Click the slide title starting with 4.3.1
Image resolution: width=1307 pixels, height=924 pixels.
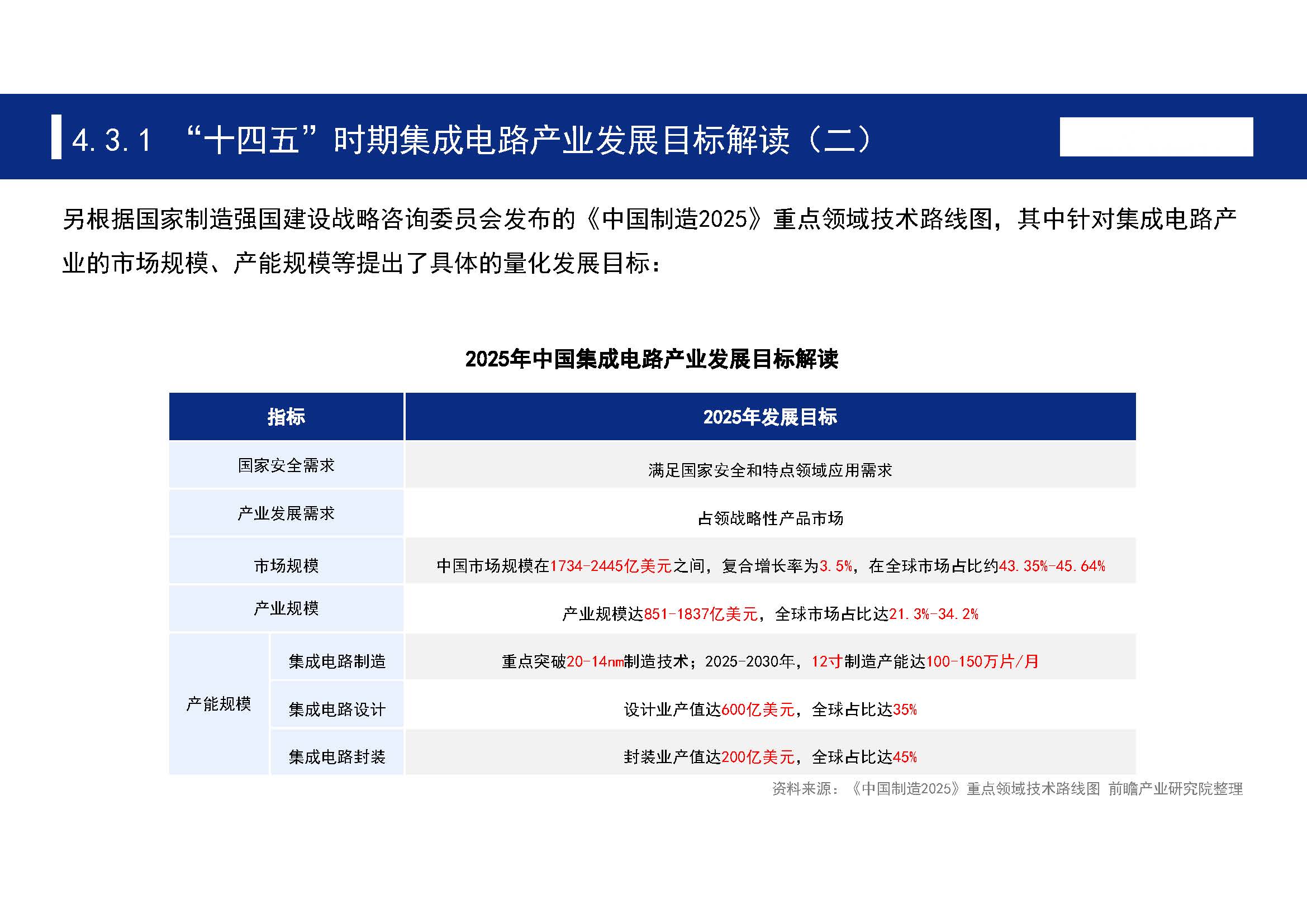click(x=472, y=140)
